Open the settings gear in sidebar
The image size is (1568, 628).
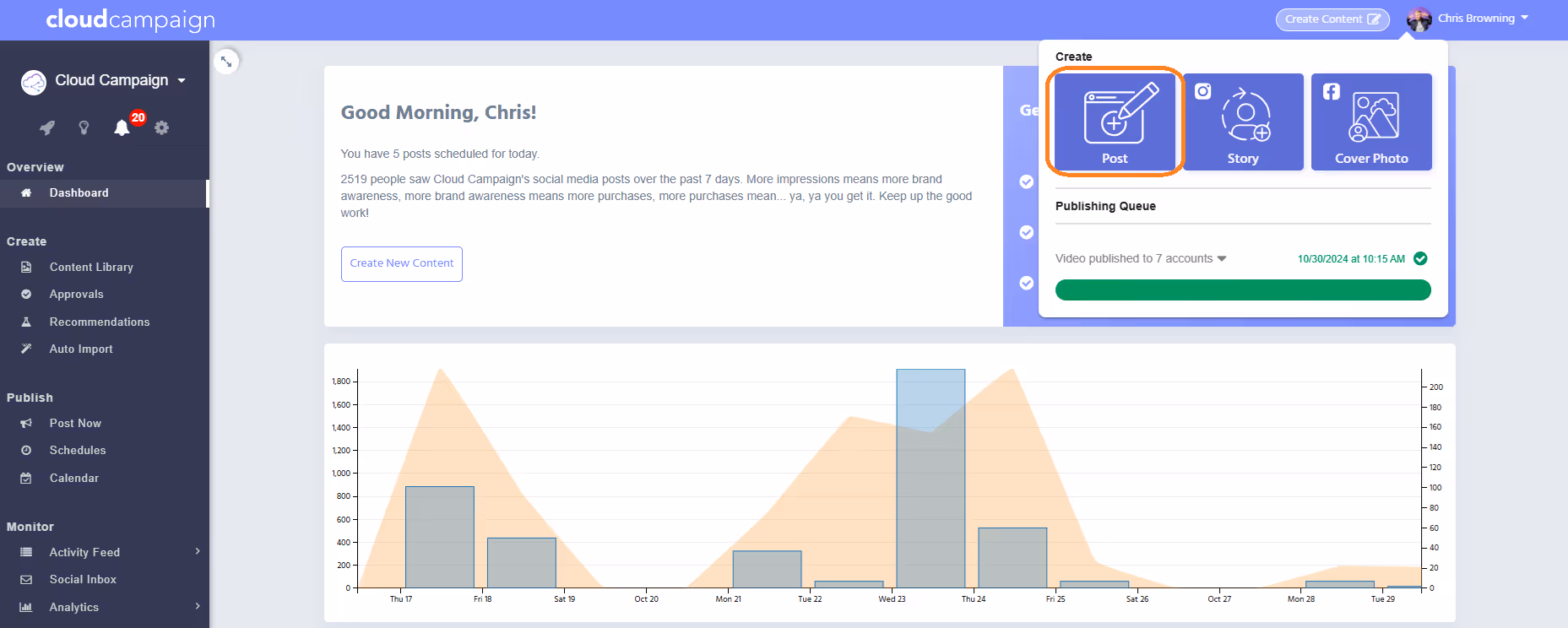[x=161, y=127]
